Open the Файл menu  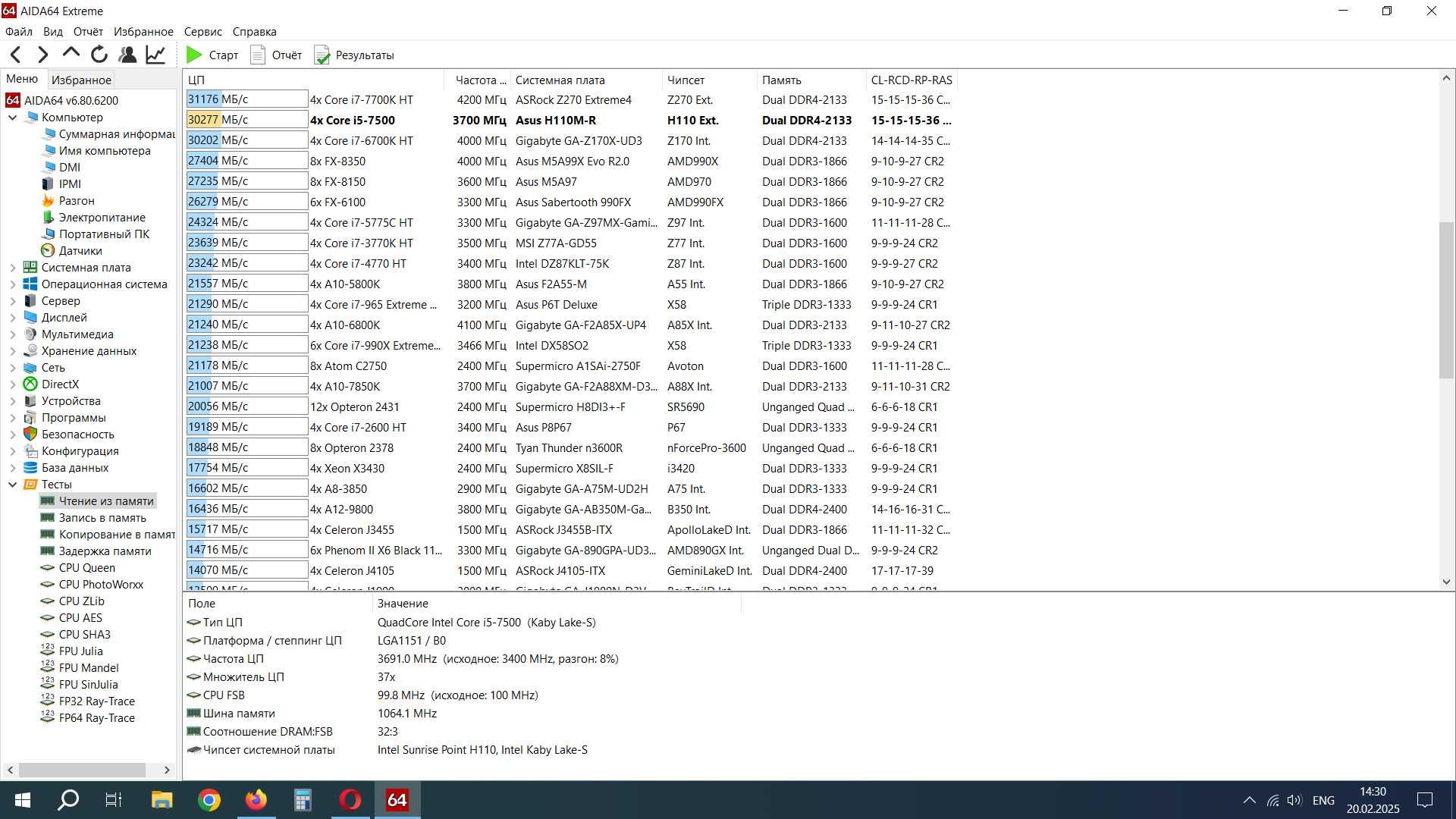click(x=19, y=31)
